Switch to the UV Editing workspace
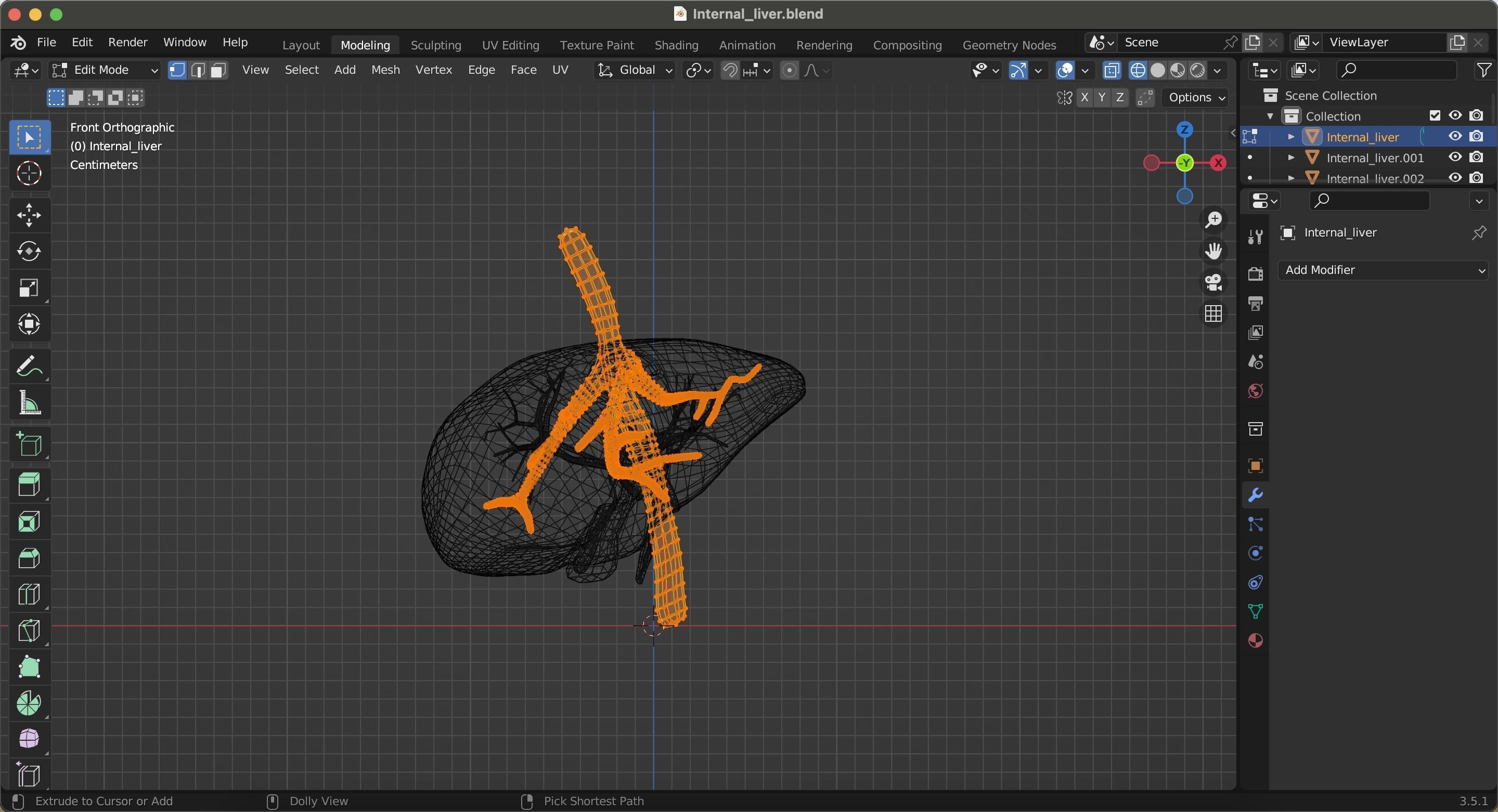1498x812 pixels. [x=510, y=45]
